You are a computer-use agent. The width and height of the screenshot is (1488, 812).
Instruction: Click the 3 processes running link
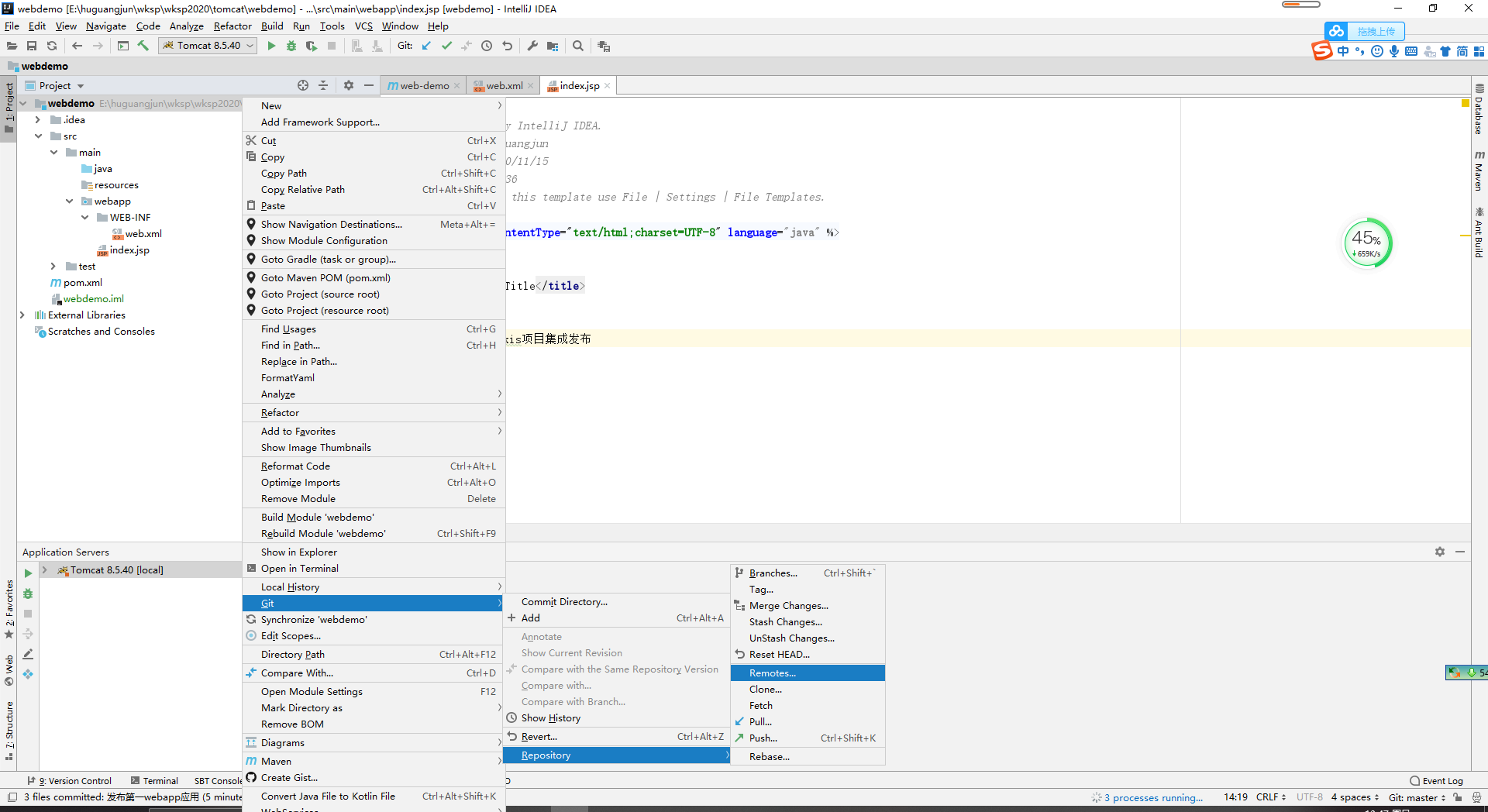(1153, 797)
